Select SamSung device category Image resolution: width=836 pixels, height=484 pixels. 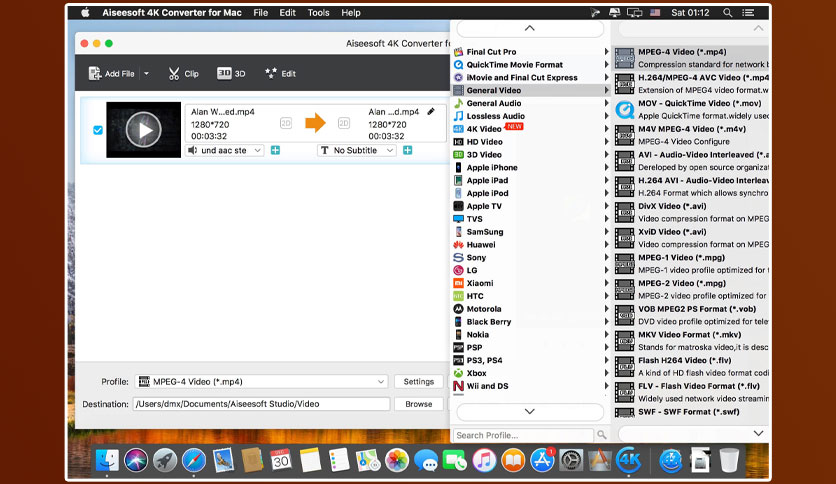pyautogui.click(x=530, y=232)
